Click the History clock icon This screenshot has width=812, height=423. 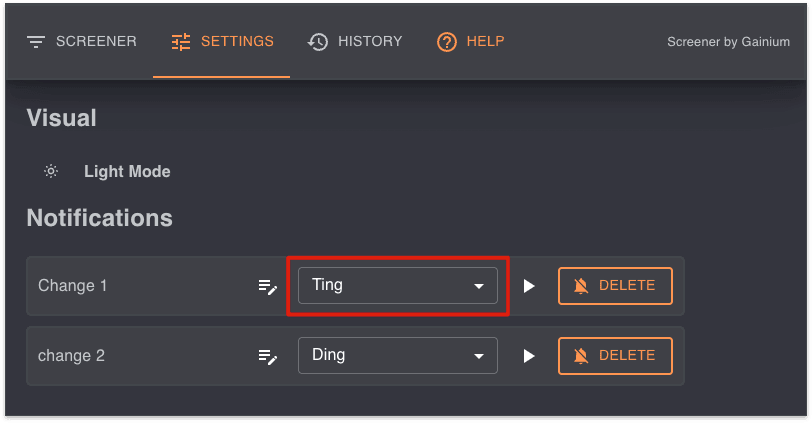(318, 42)
